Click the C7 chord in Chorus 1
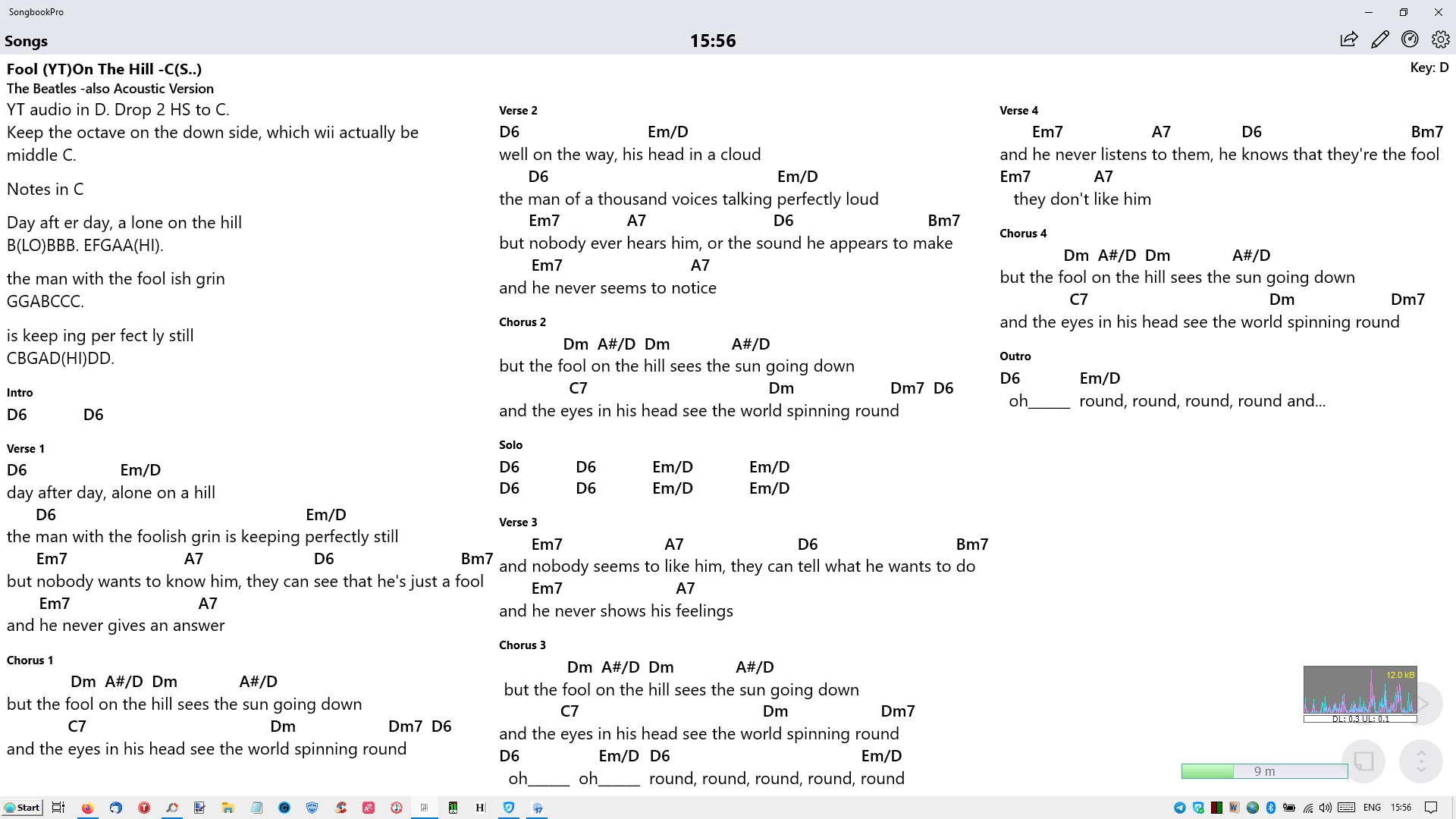Screen dimensions: 1456x819 click(77, 726)
